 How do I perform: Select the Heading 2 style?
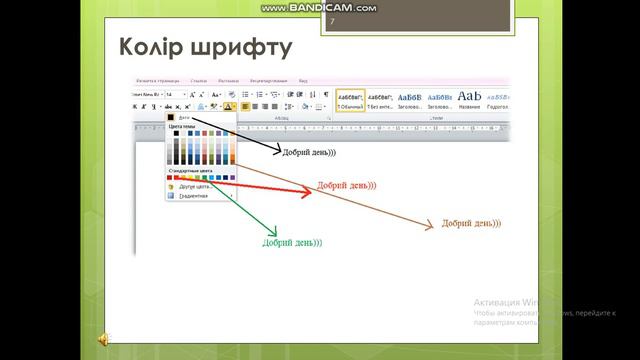tap(440, 100)
